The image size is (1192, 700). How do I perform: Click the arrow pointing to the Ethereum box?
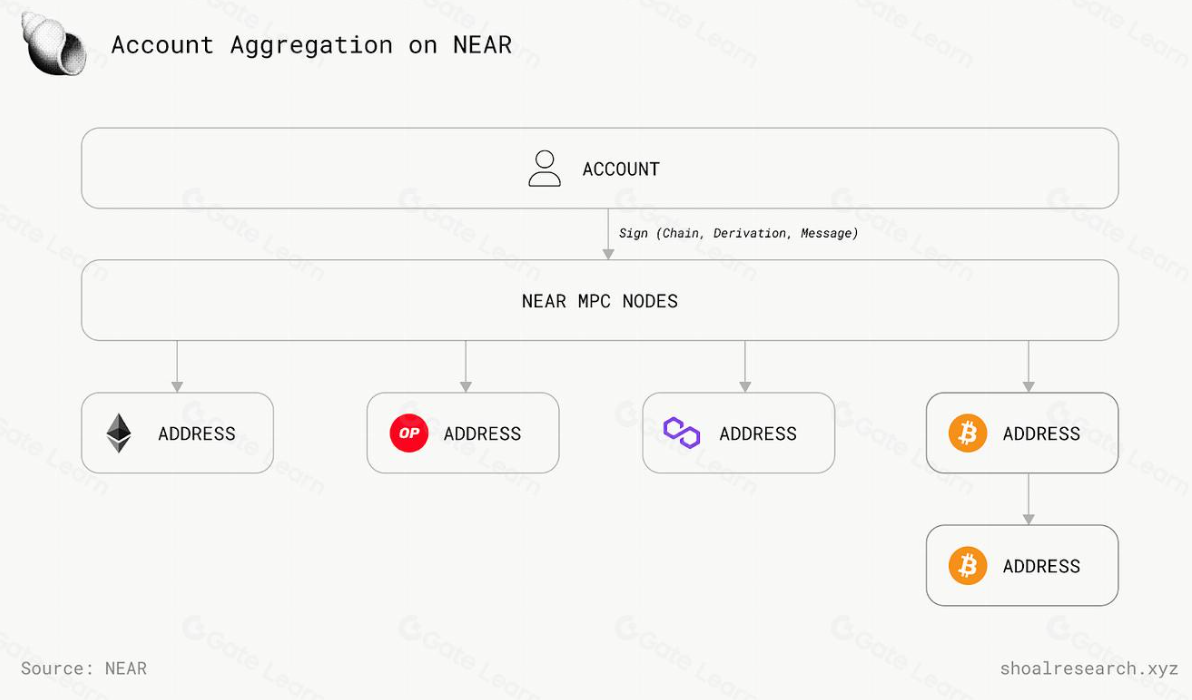coord(177,366)
